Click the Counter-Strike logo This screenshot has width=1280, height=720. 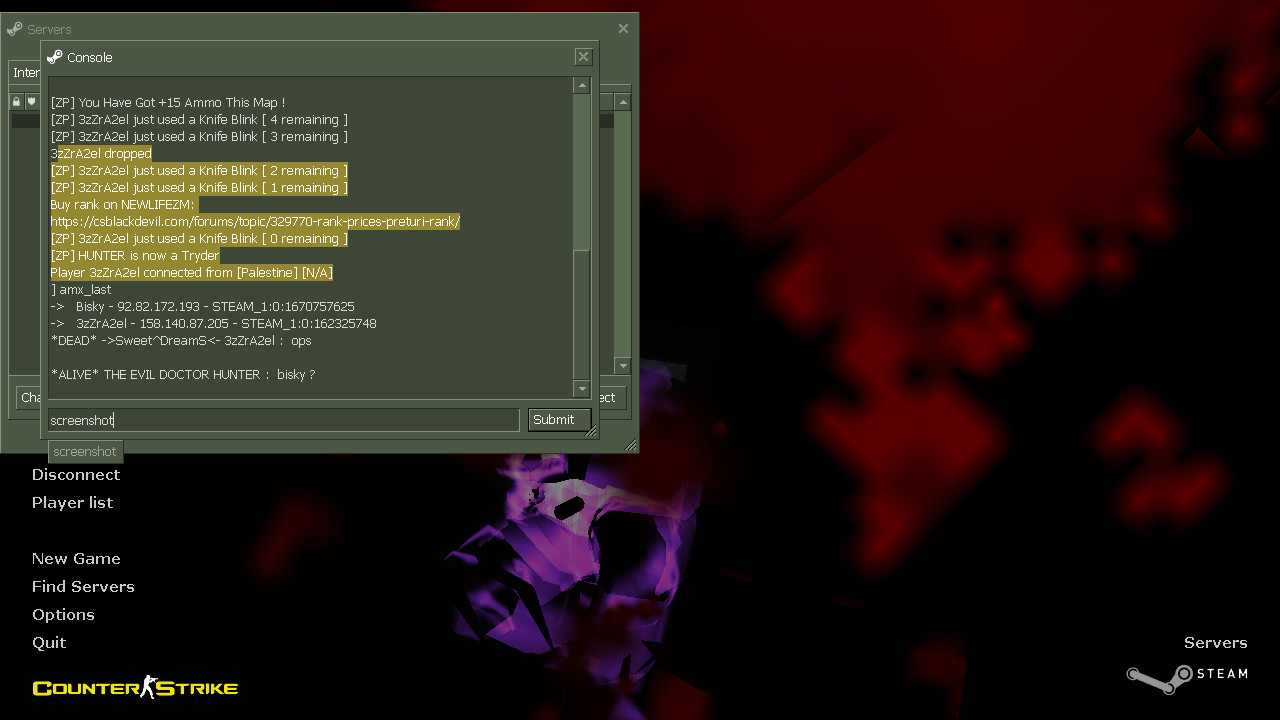tap(135, 687)
